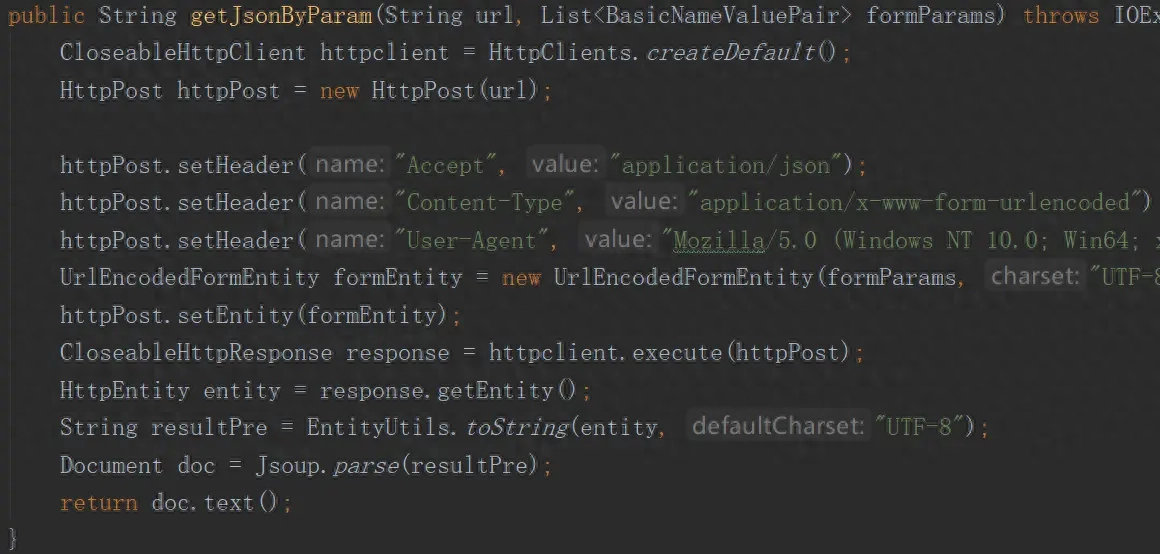Click the 'throws' keyword in method signature
1160x554 pixels.
[x=1061, y=16]
